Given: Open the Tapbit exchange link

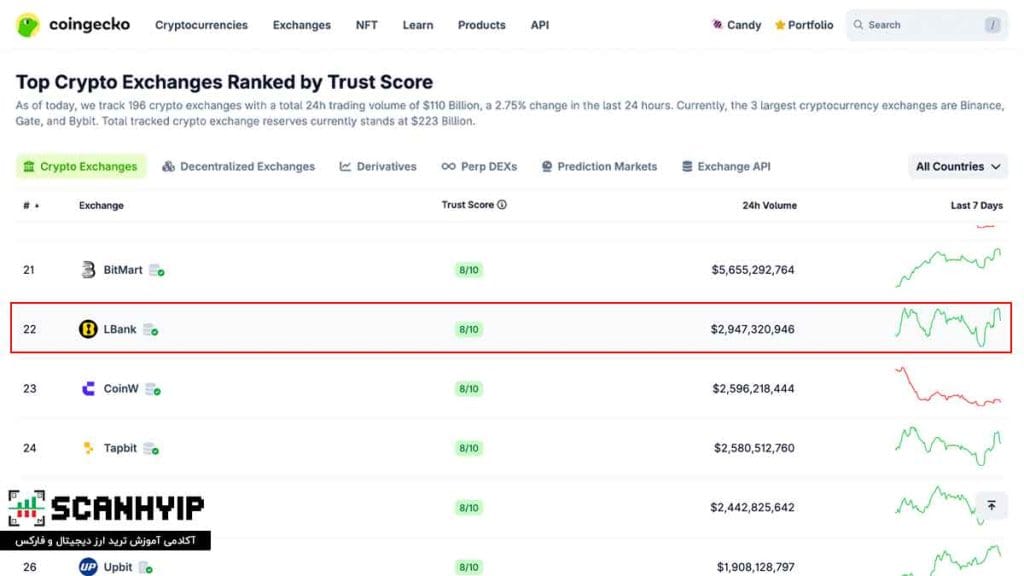Looking at the screenshot, I should pyautogui.click(x=120, y=448).
